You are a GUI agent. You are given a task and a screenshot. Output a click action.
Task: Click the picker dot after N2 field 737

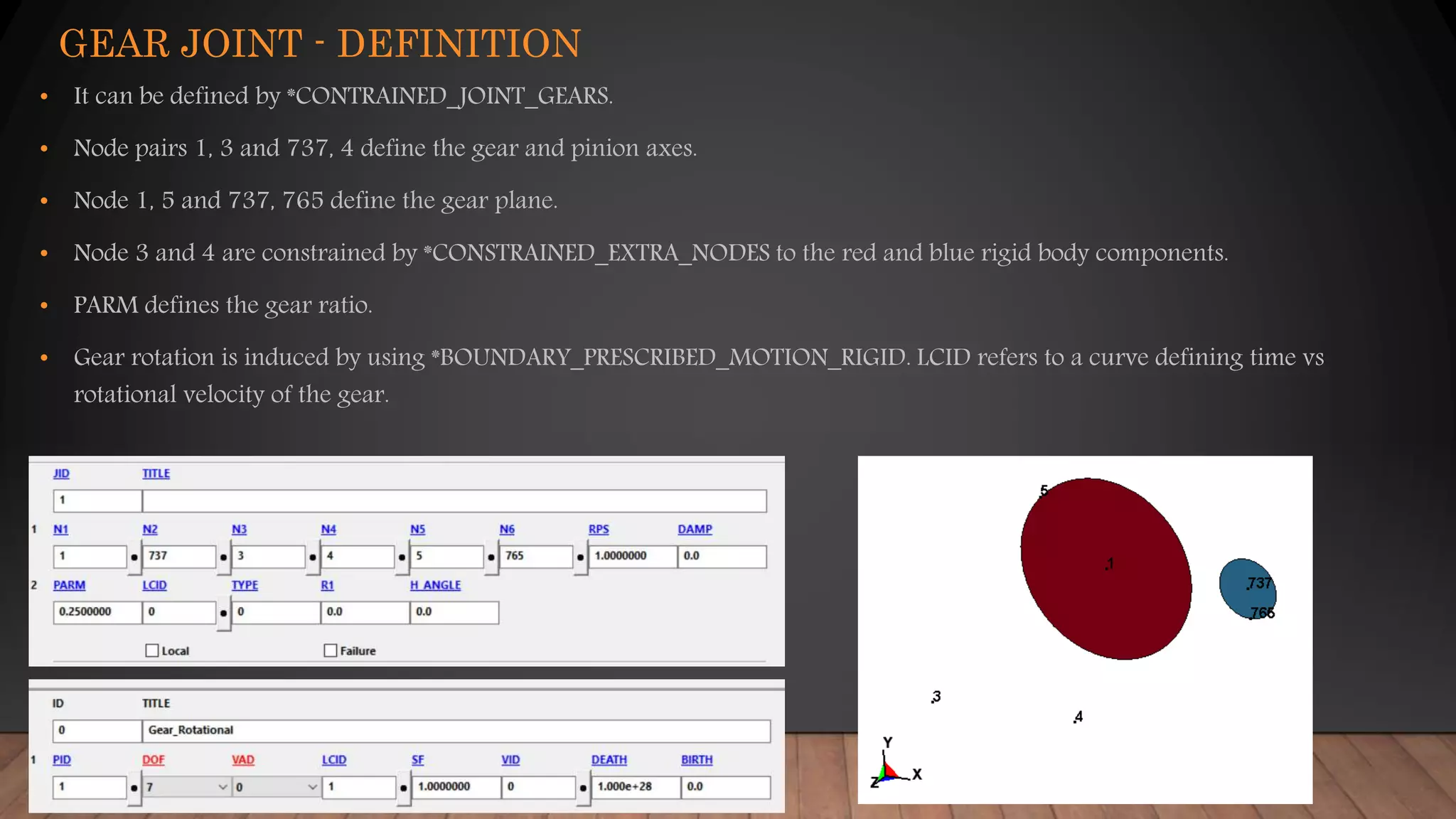point(223,557)
